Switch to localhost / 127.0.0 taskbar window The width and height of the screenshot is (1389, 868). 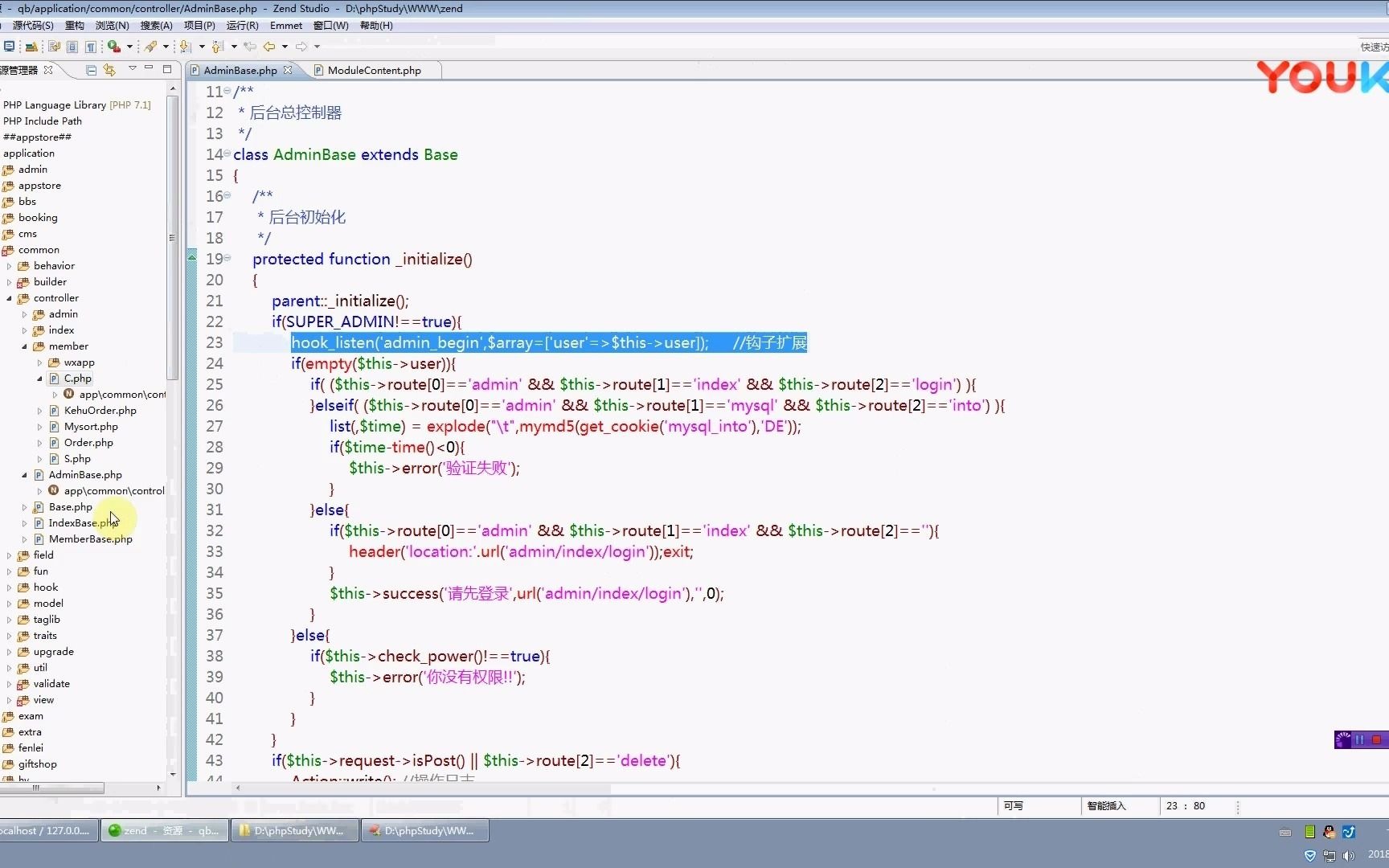[48, 831]
